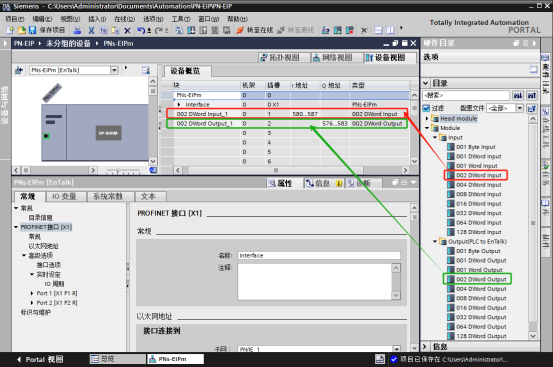This screenshot has width=553, height=367.
Task: Click the 注释 comment text area
Action: [315, 282]
